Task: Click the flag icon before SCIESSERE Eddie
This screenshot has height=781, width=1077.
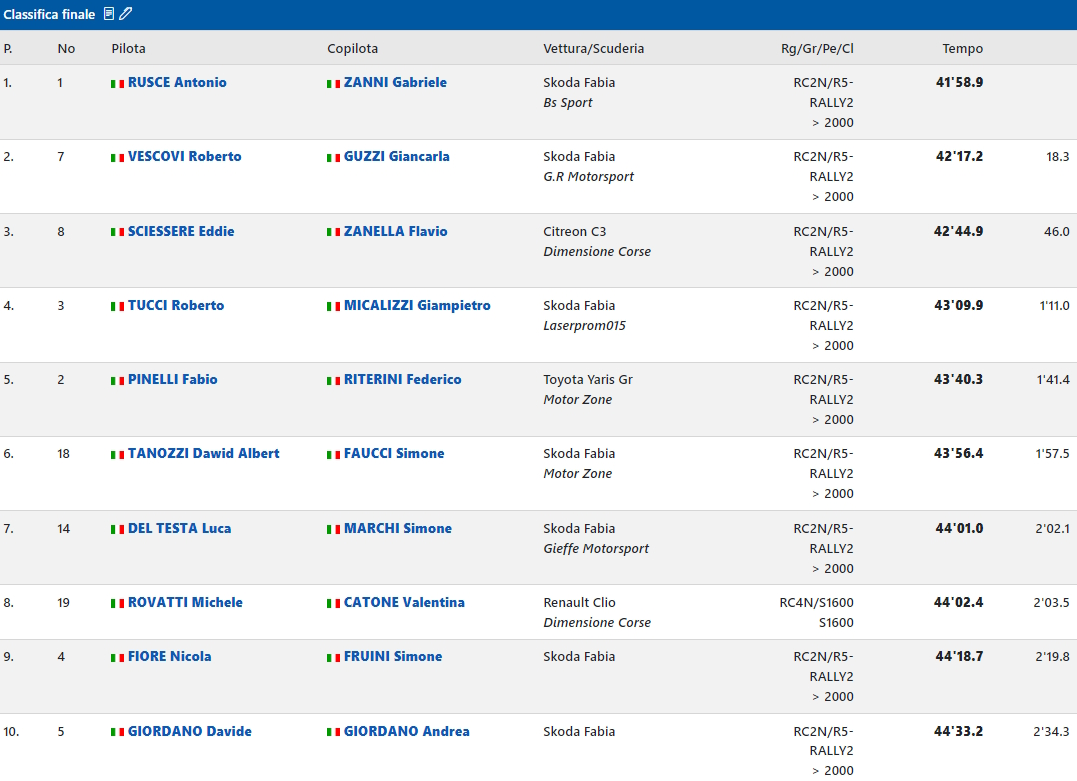Action: pos(117,232)
